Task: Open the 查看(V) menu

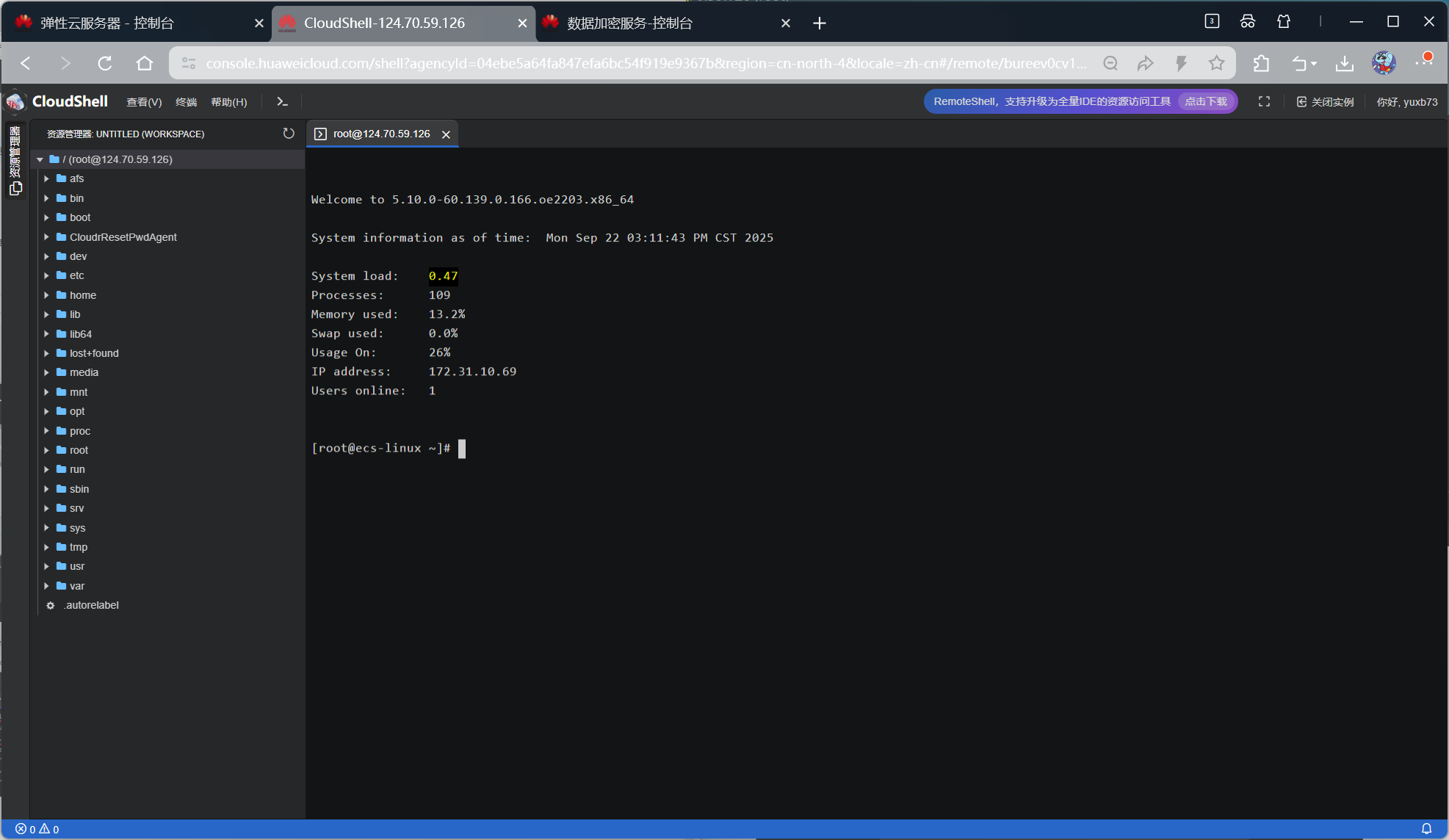Action: click(x=144, y=102)
